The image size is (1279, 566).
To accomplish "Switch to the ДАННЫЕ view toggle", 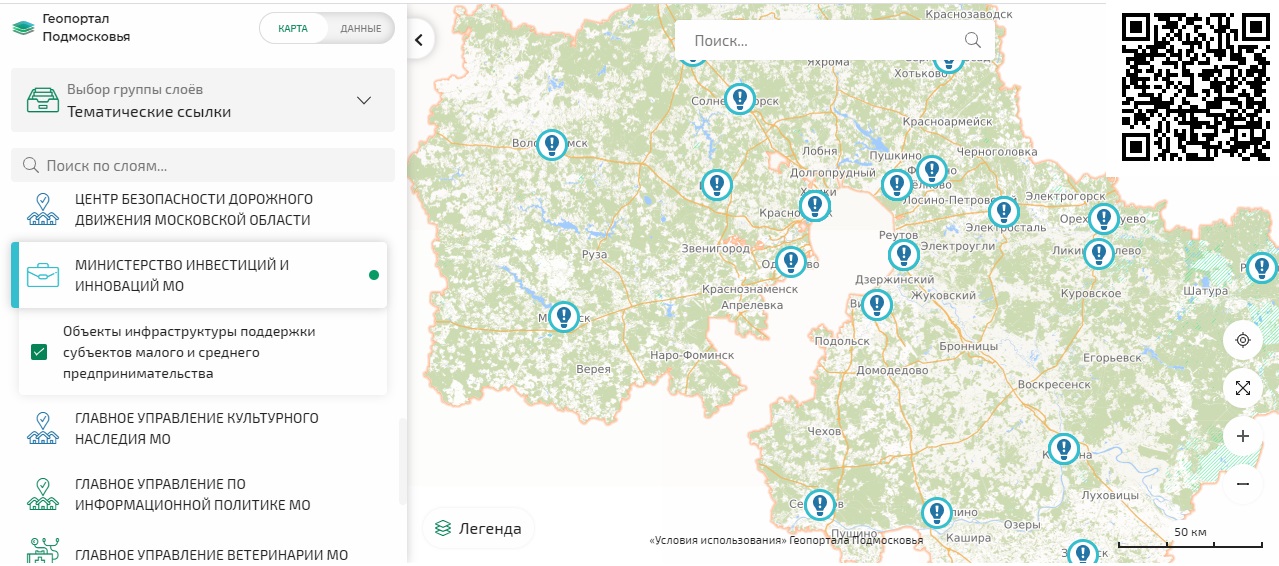I will pos(360,28).
